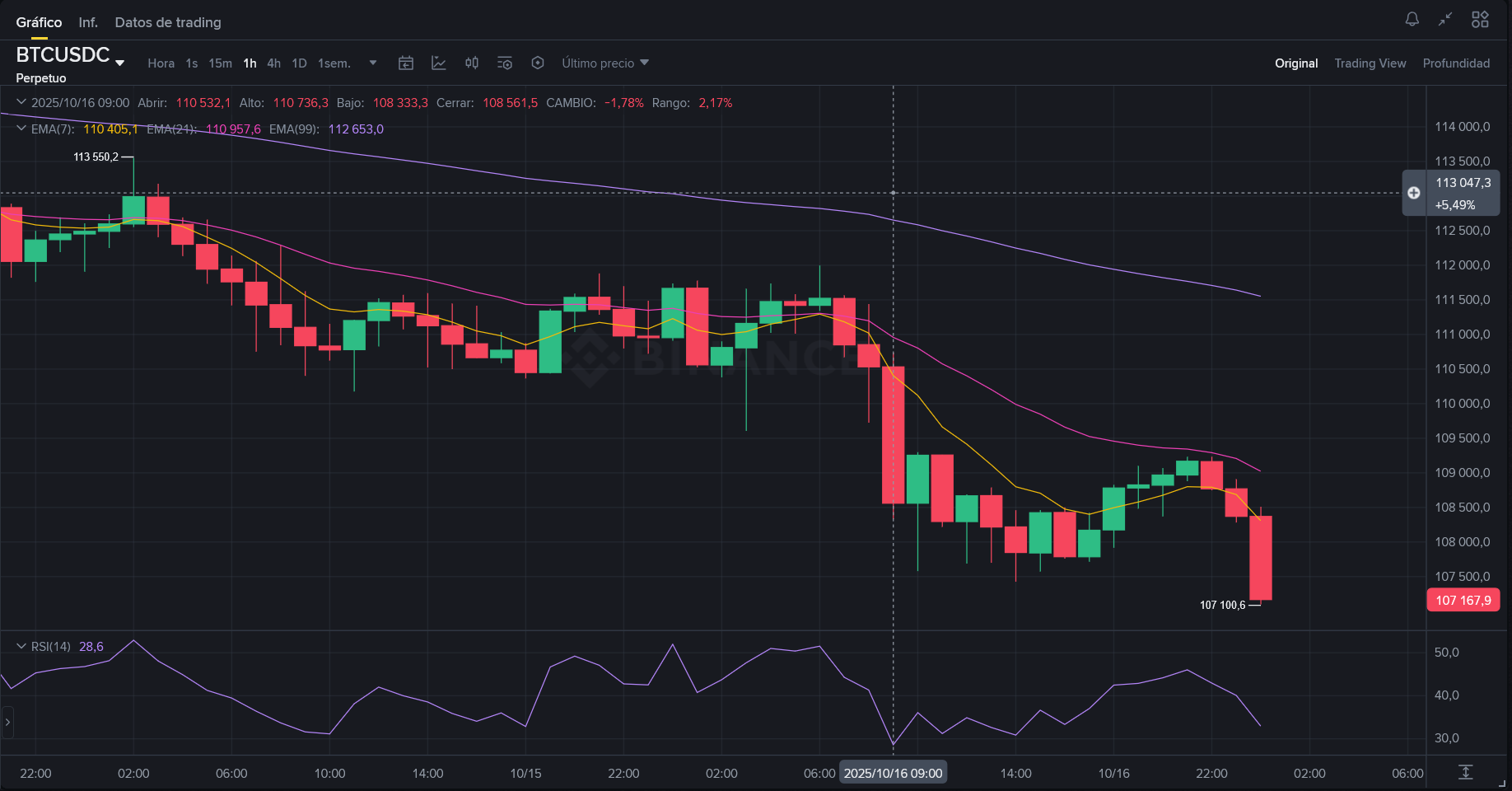Open the technical indicators line-chart icon

coord(439,63)
